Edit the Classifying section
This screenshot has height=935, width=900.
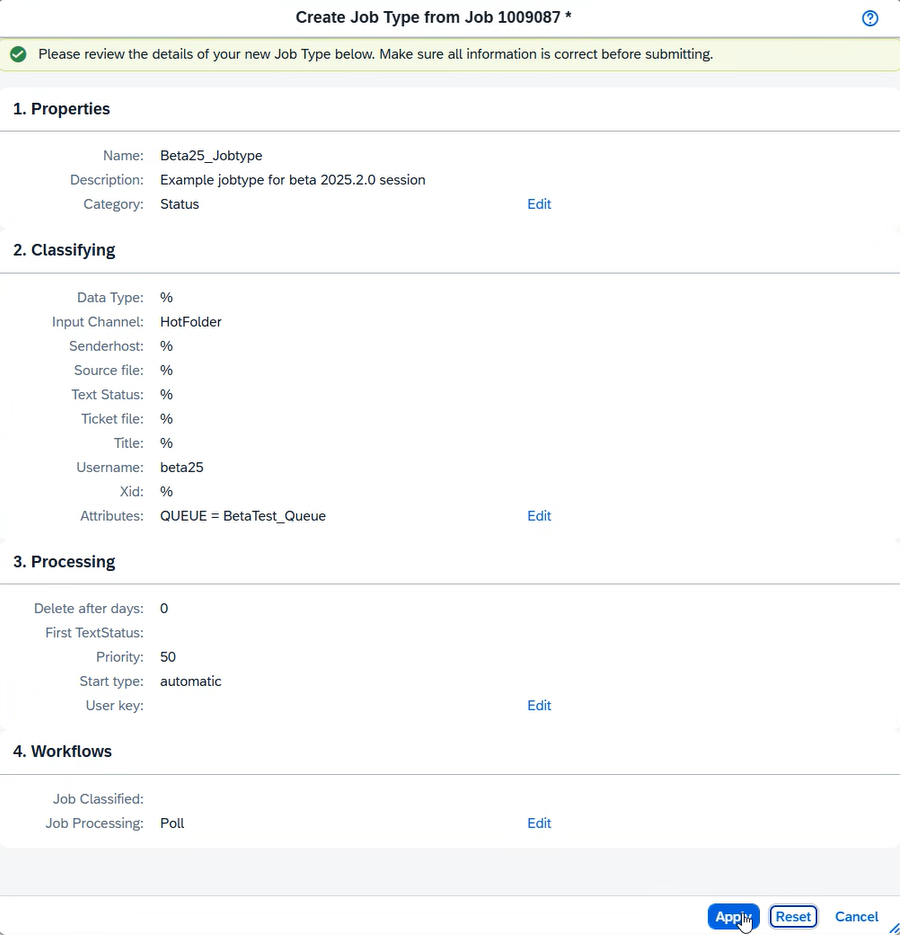point(539,516)
